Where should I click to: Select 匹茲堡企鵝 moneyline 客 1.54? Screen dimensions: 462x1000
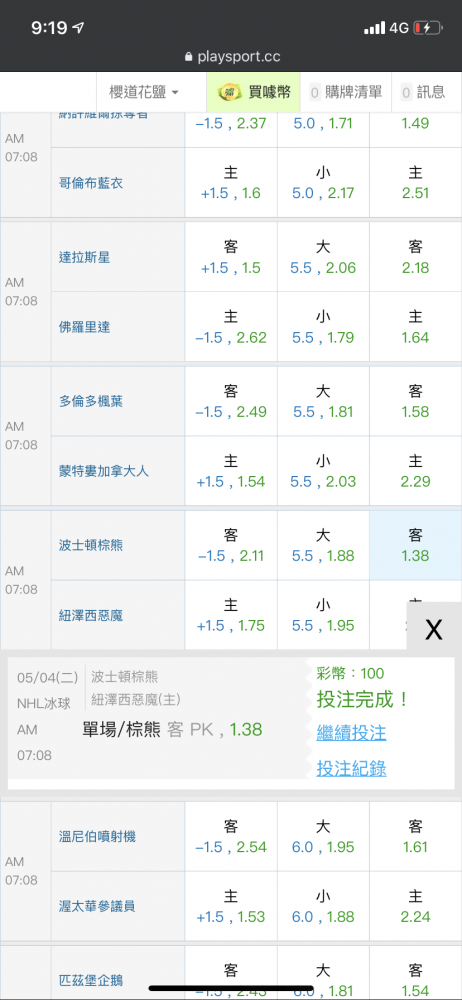tap(415, 973)
